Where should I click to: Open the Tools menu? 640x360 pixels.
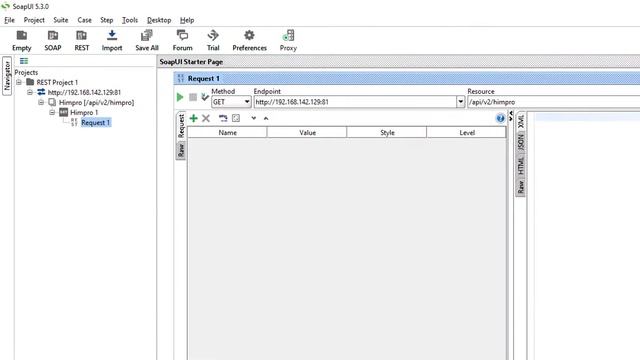click(130, 20)
